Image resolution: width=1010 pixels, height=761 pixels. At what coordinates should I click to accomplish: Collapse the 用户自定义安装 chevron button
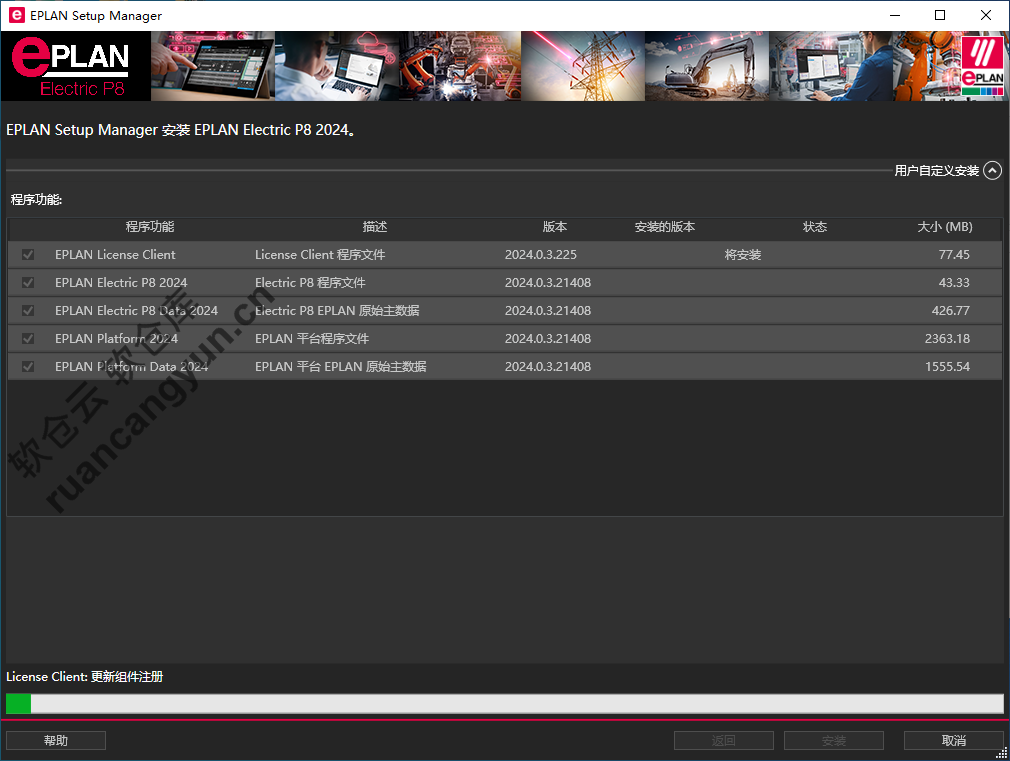(992, 171)
